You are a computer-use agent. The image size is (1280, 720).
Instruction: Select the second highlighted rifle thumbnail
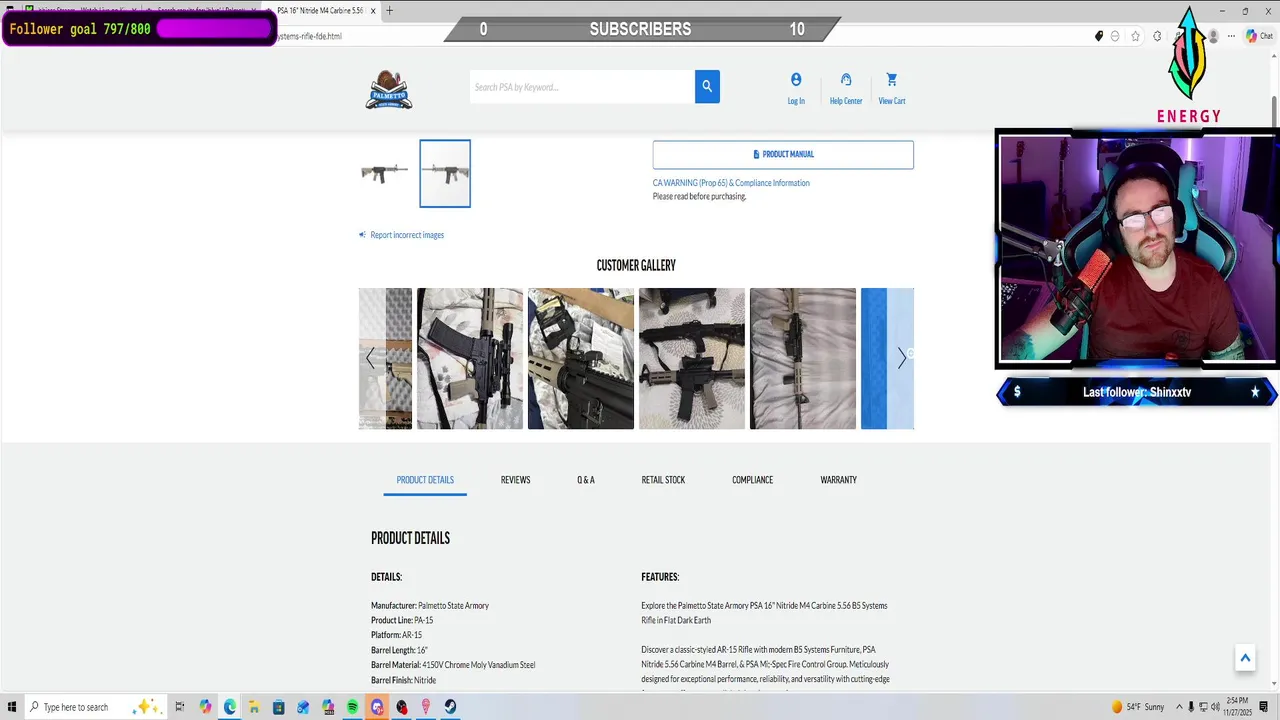point(445,174)
